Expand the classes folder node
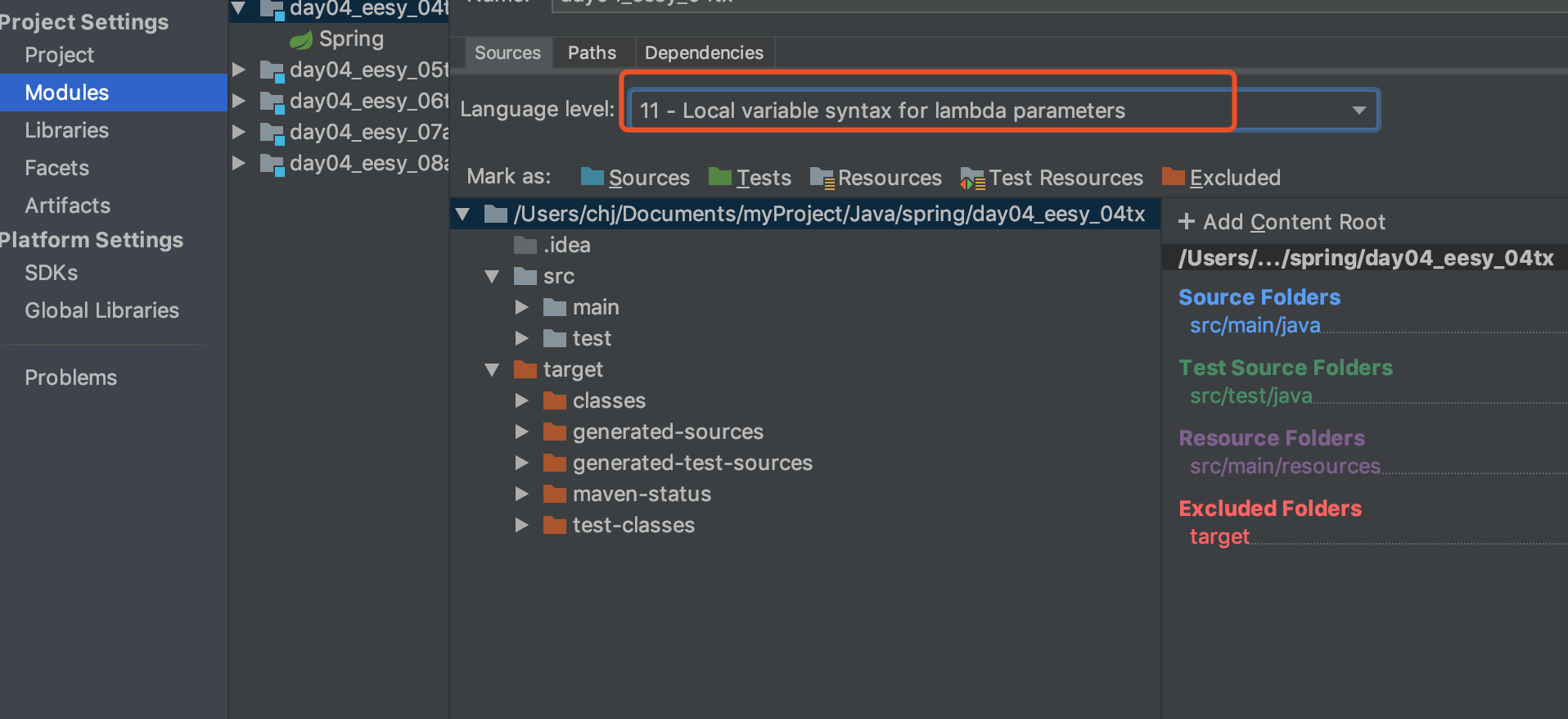Image resolution: width=1568 pixels, height=719 pixels. 521,400
